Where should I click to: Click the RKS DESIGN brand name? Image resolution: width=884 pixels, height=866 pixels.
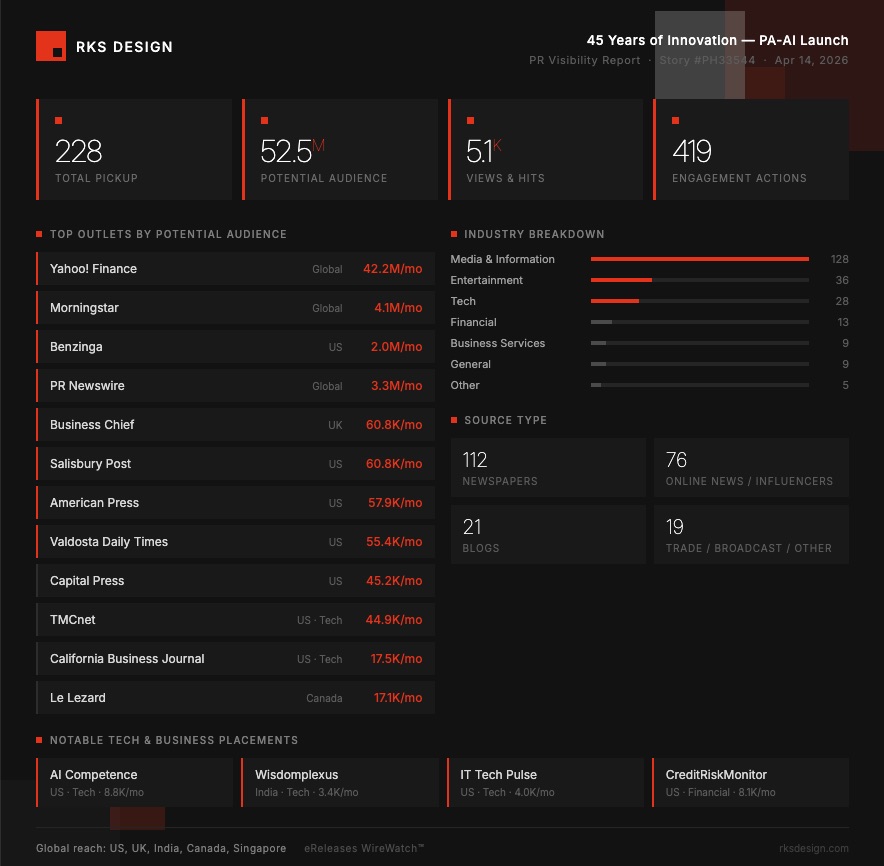(x=124, y=47)
